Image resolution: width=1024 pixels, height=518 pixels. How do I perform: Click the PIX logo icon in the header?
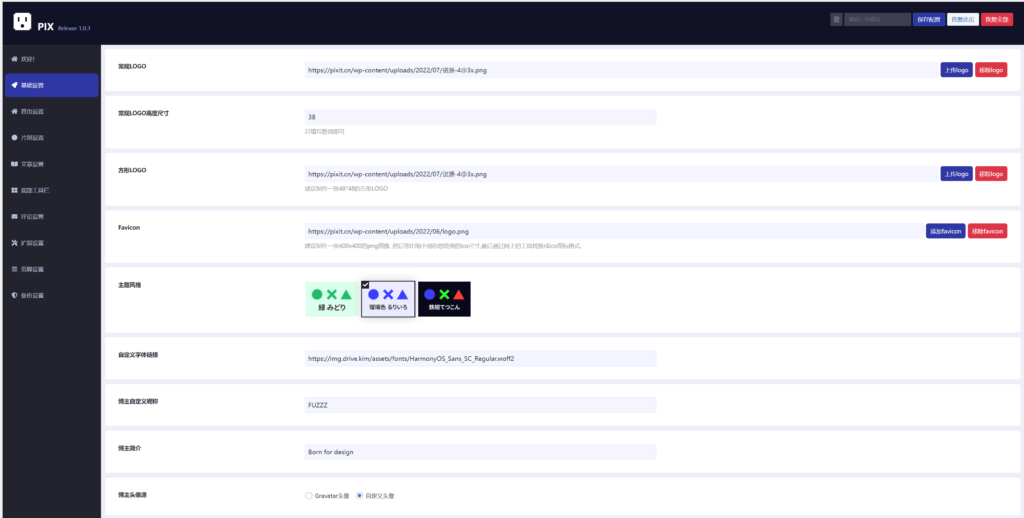click(x=22, y=22)
